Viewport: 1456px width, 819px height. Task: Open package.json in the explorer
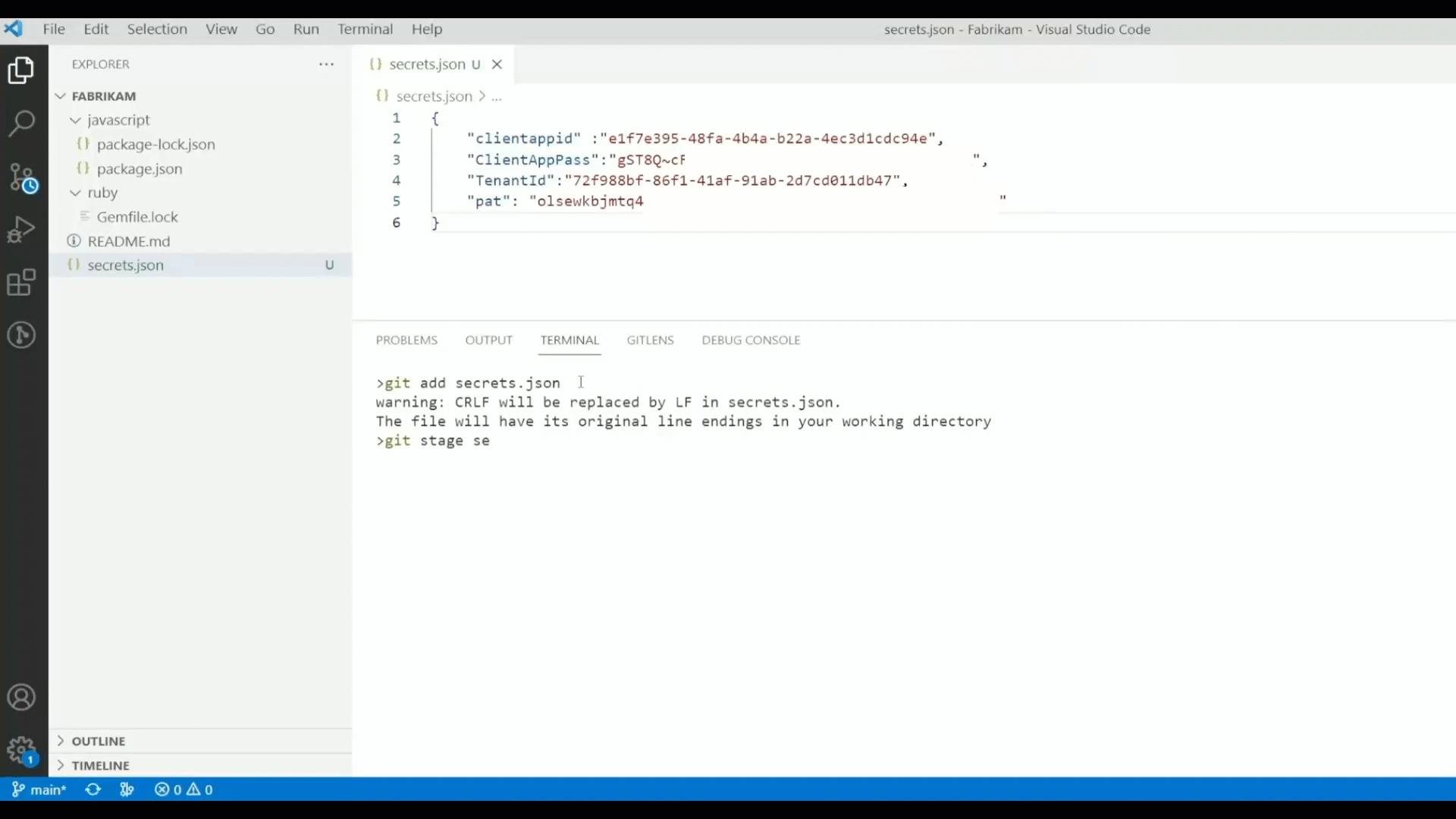pyautogui.click(x=140, y=168)
